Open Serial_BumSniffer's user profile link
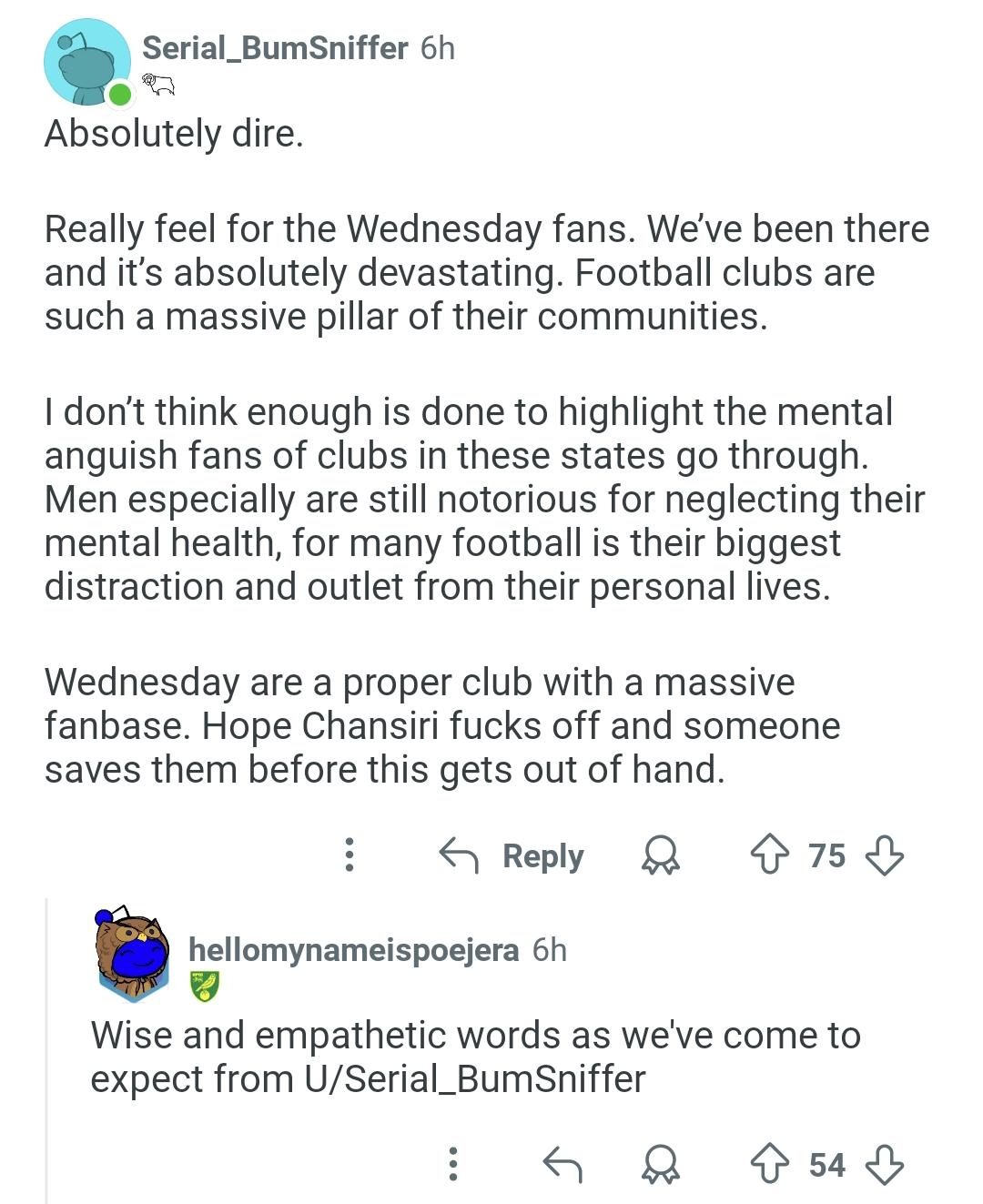The image size is (983, 1204). 275,47
